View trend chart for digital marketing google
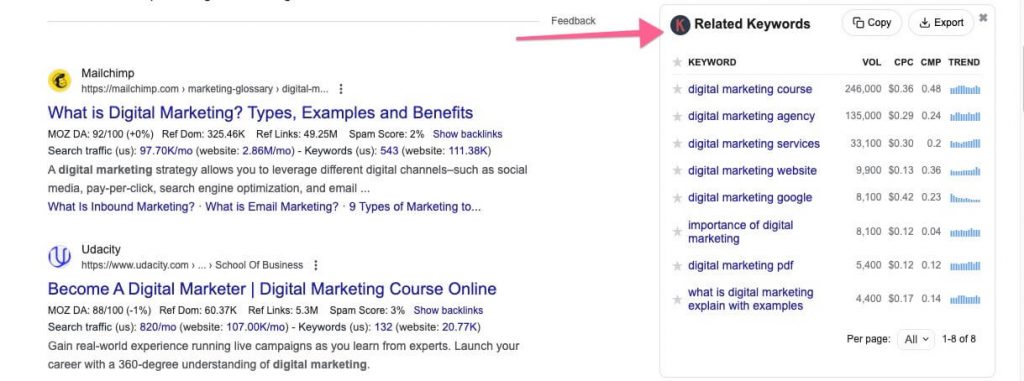The image size is (1024, 381). point(965,198)
